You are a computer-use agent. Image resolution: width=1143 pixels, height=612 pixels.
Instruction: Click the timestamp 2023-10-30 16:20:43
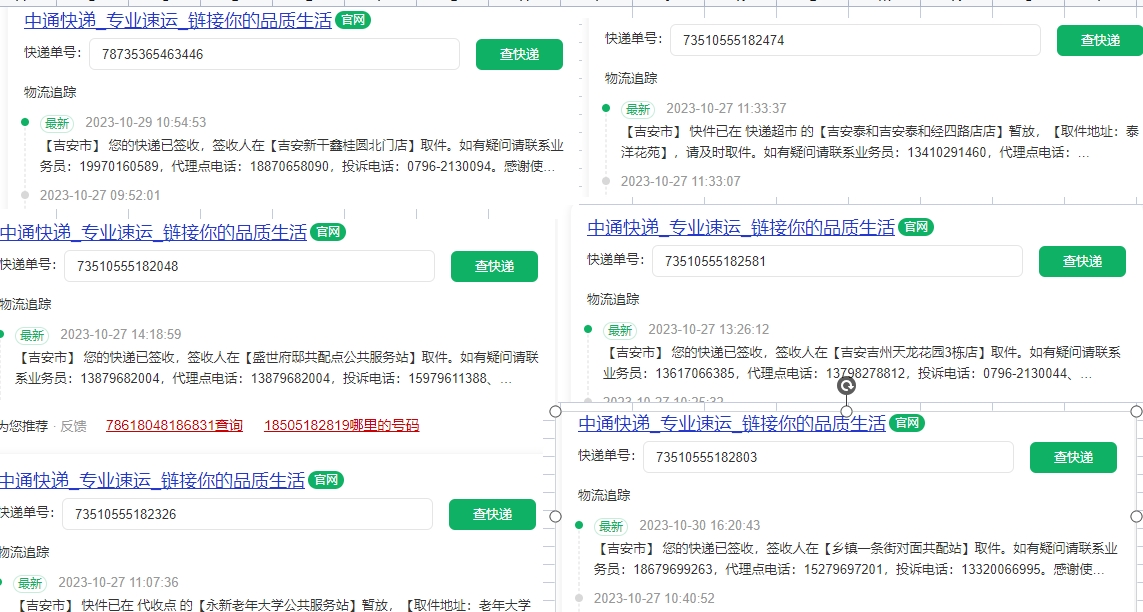(700, 525)
